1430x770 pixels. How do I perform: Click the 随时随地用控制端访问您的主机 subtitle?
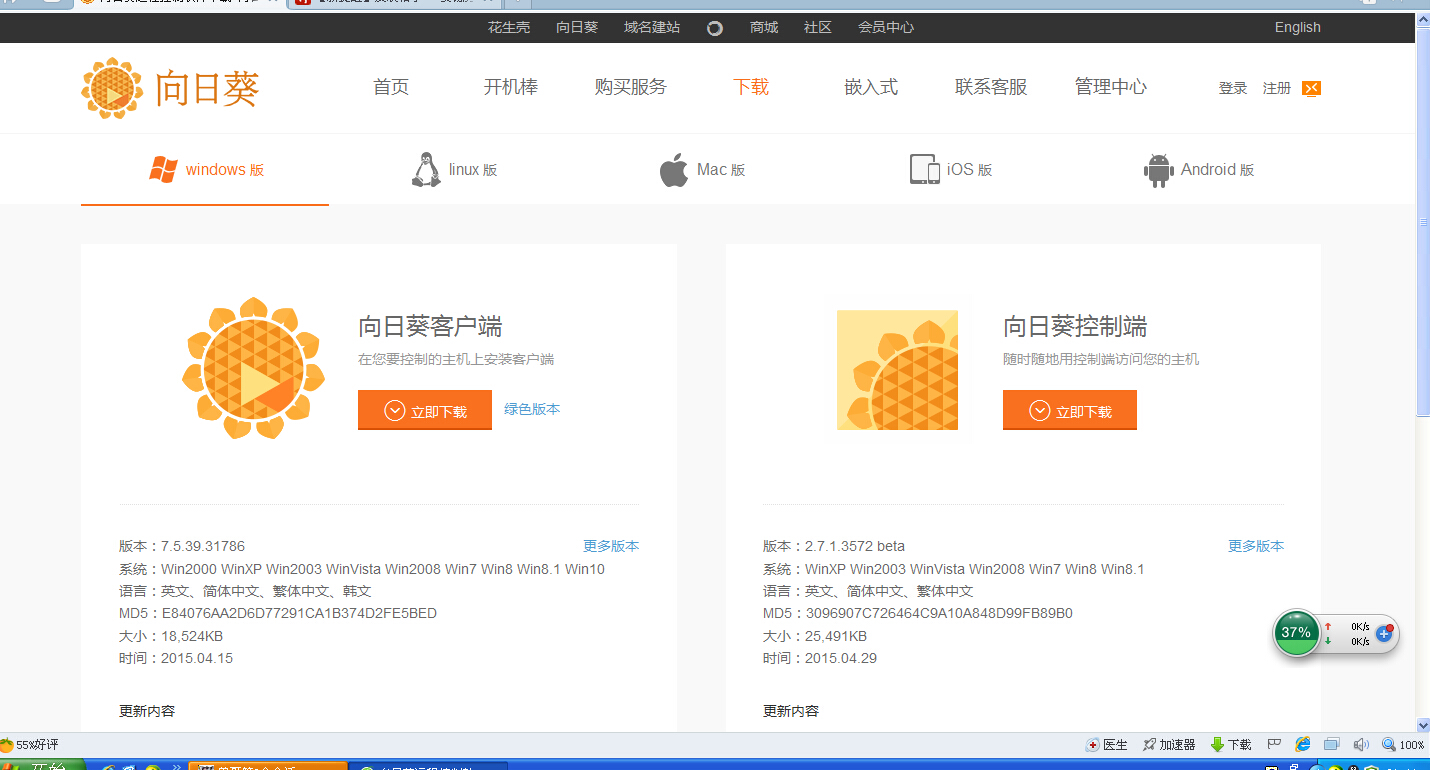pyautogui.click(x=1101, y=359)
